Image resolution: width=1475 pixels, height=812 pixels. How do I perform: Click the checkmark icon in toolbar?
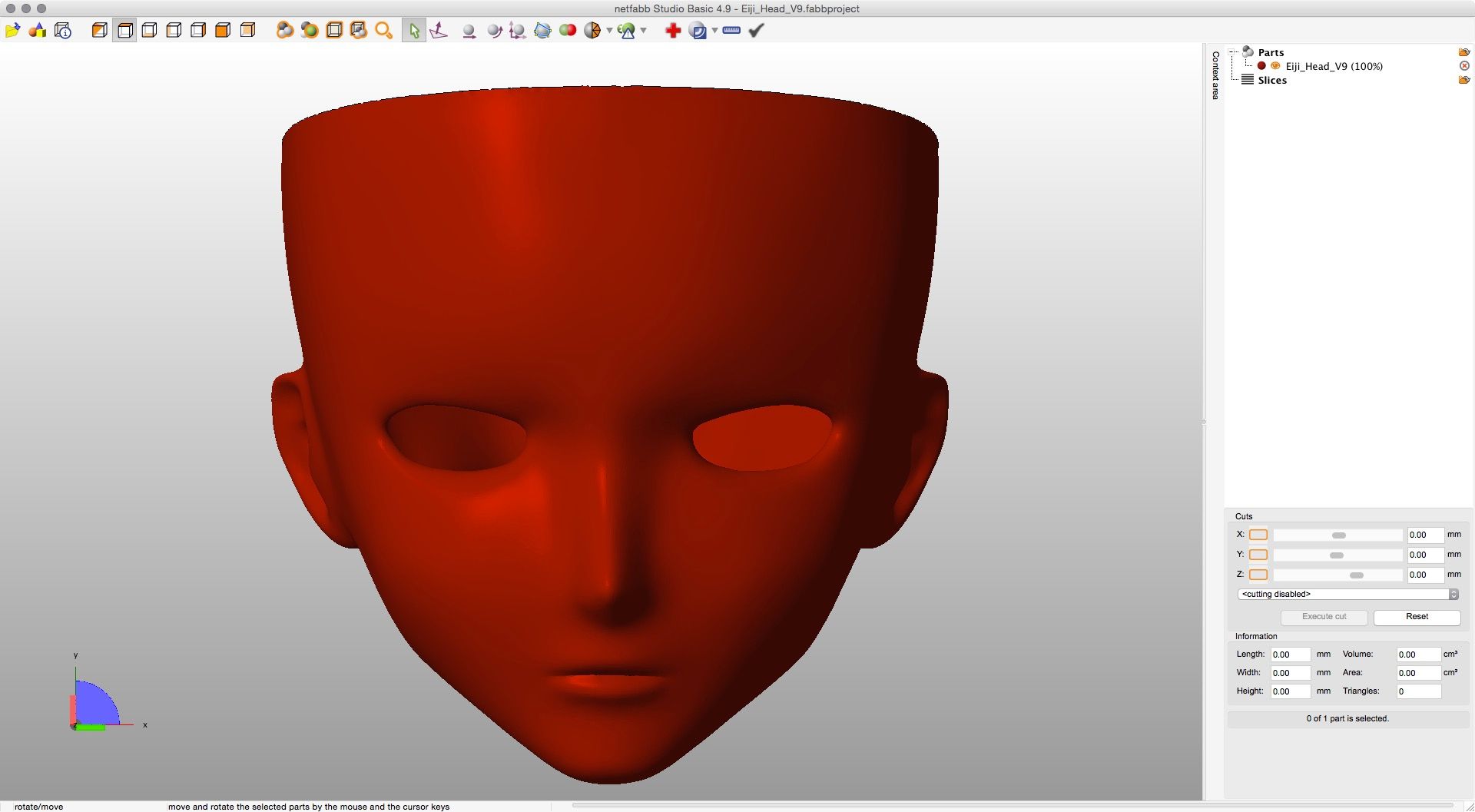[x=757, y=31]
